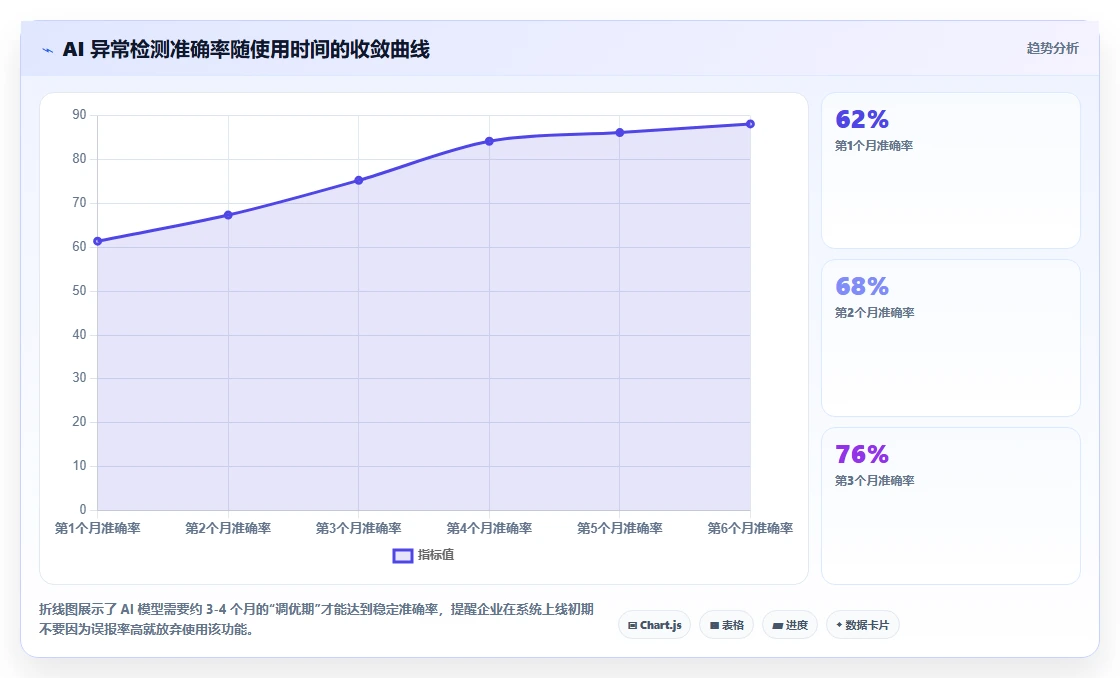Click the icon inside the 进度 chip

pyautogui.click(x=778, y=626)
